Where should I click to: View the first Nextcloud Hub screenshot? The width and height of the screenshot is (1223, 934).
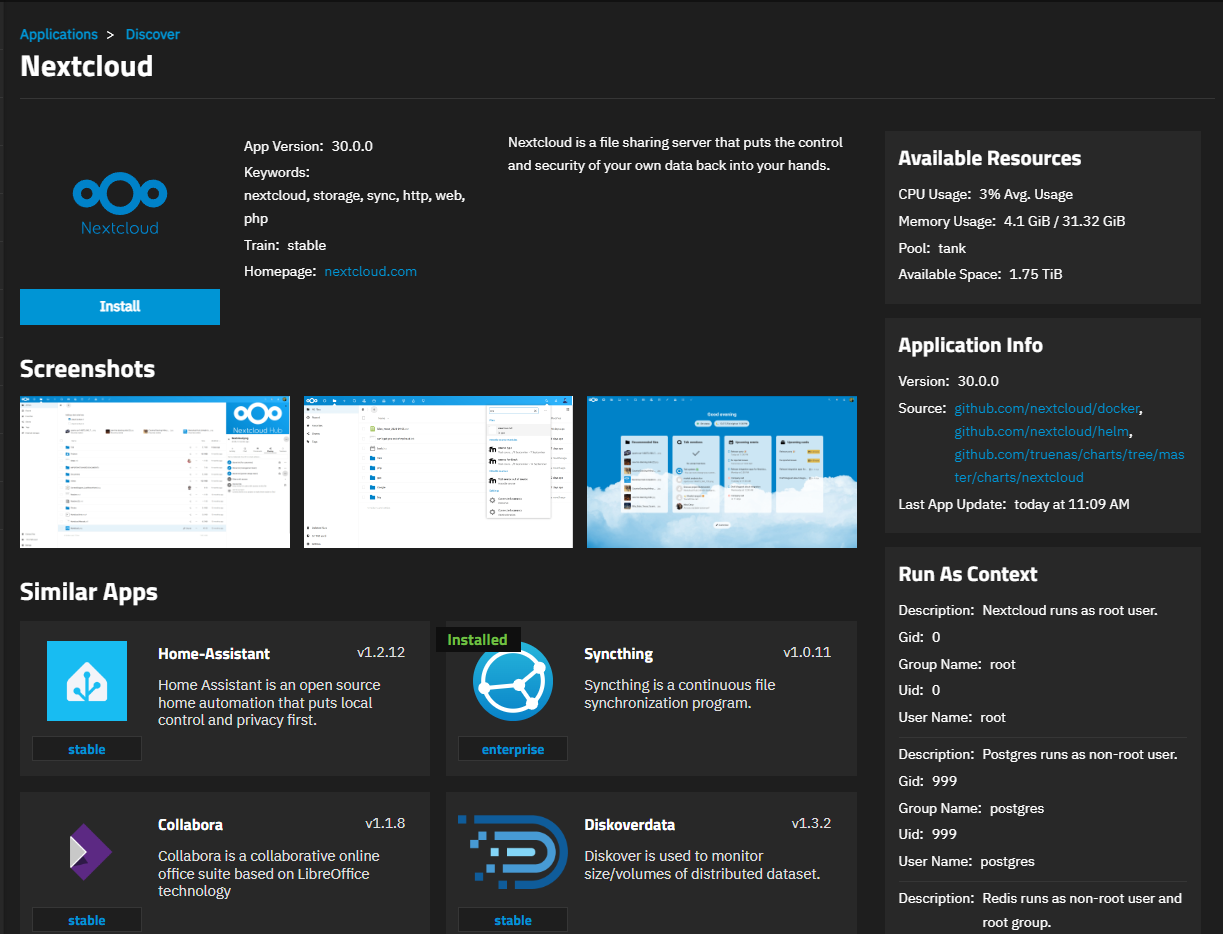[x=155, y=472]
